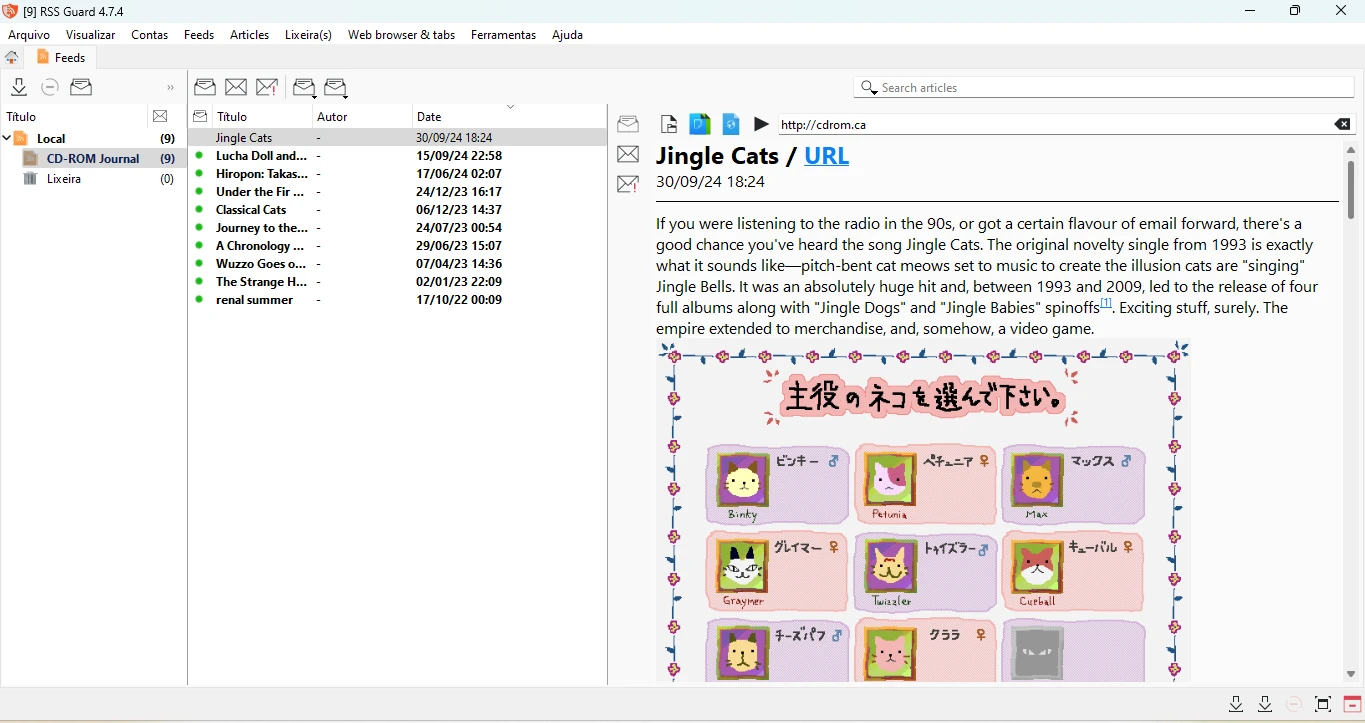The height and width of the screenshot is (723, 1365).
Task: Open the Ferramentas menu
Action: 504,34
